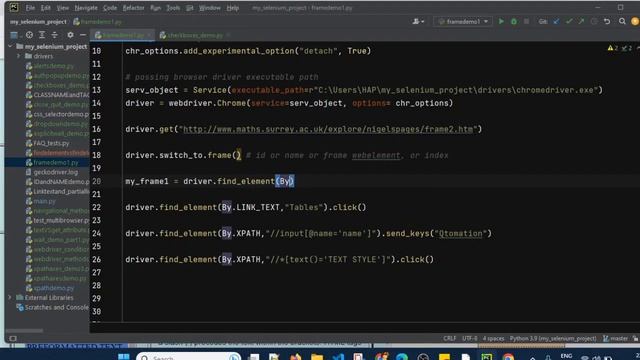Select xpathdemo.py in project tree
This screenshot has width=640, height=360.
(49, 288)
